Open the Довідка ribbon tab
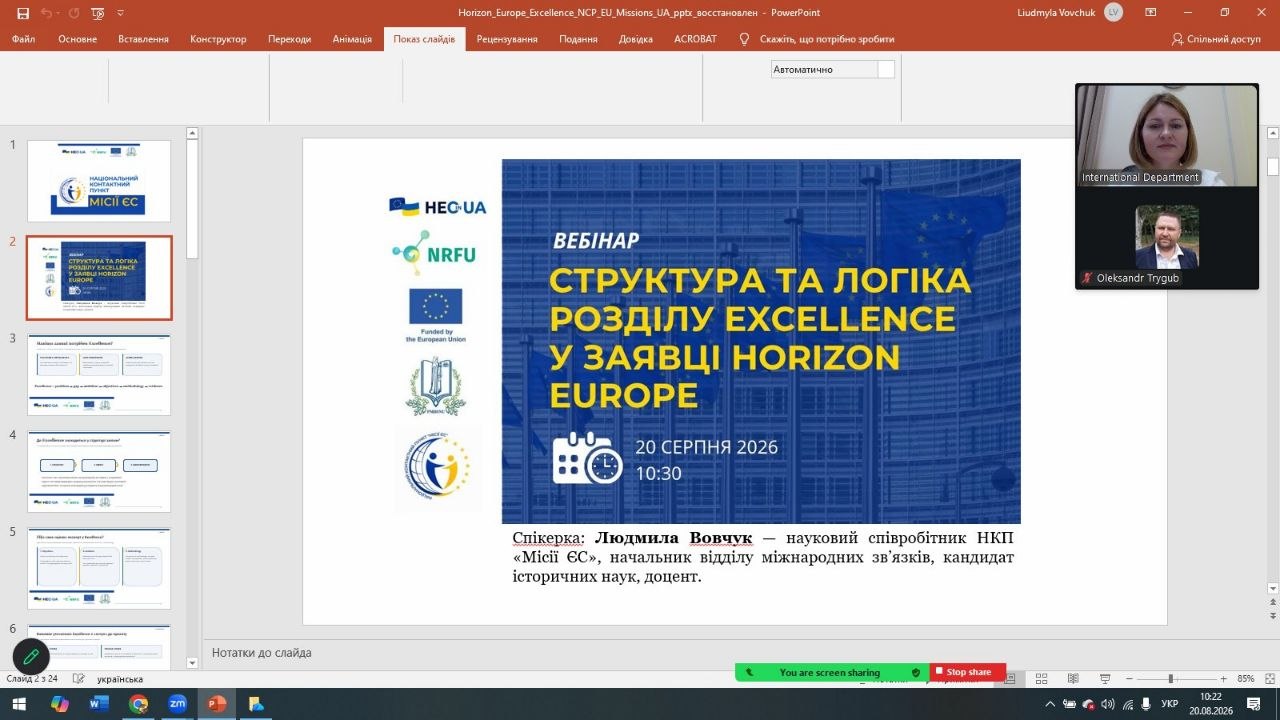 (636, 39)
